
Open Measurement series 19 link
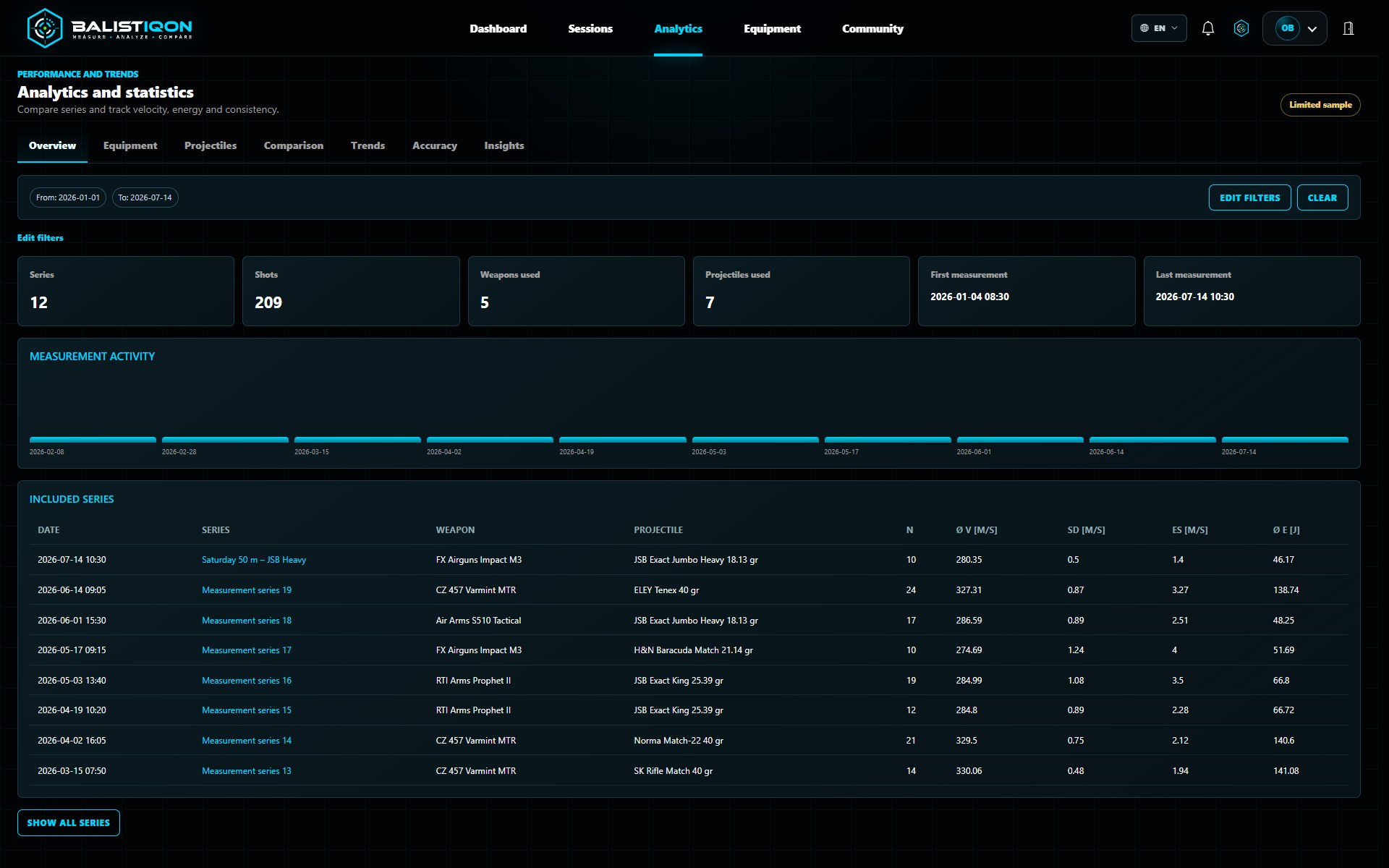pos(247,590)
